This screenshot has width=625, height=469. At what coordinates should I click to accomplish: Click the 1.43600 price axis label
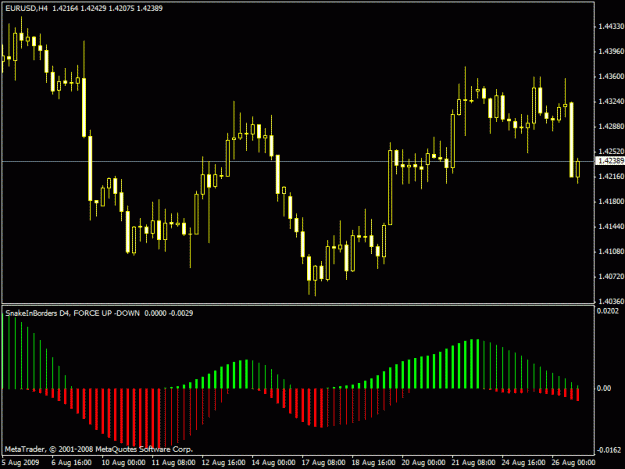pos(611,76)
